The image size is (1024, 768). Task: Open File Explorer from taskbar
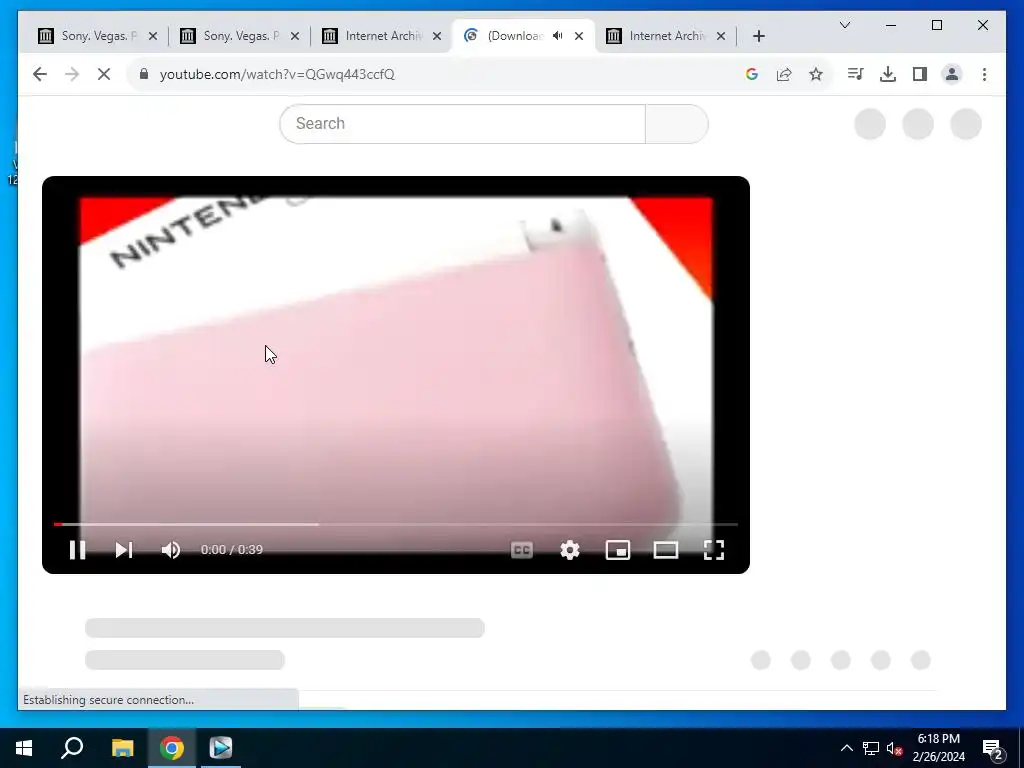pyautogui.click(x=122, y=748)
